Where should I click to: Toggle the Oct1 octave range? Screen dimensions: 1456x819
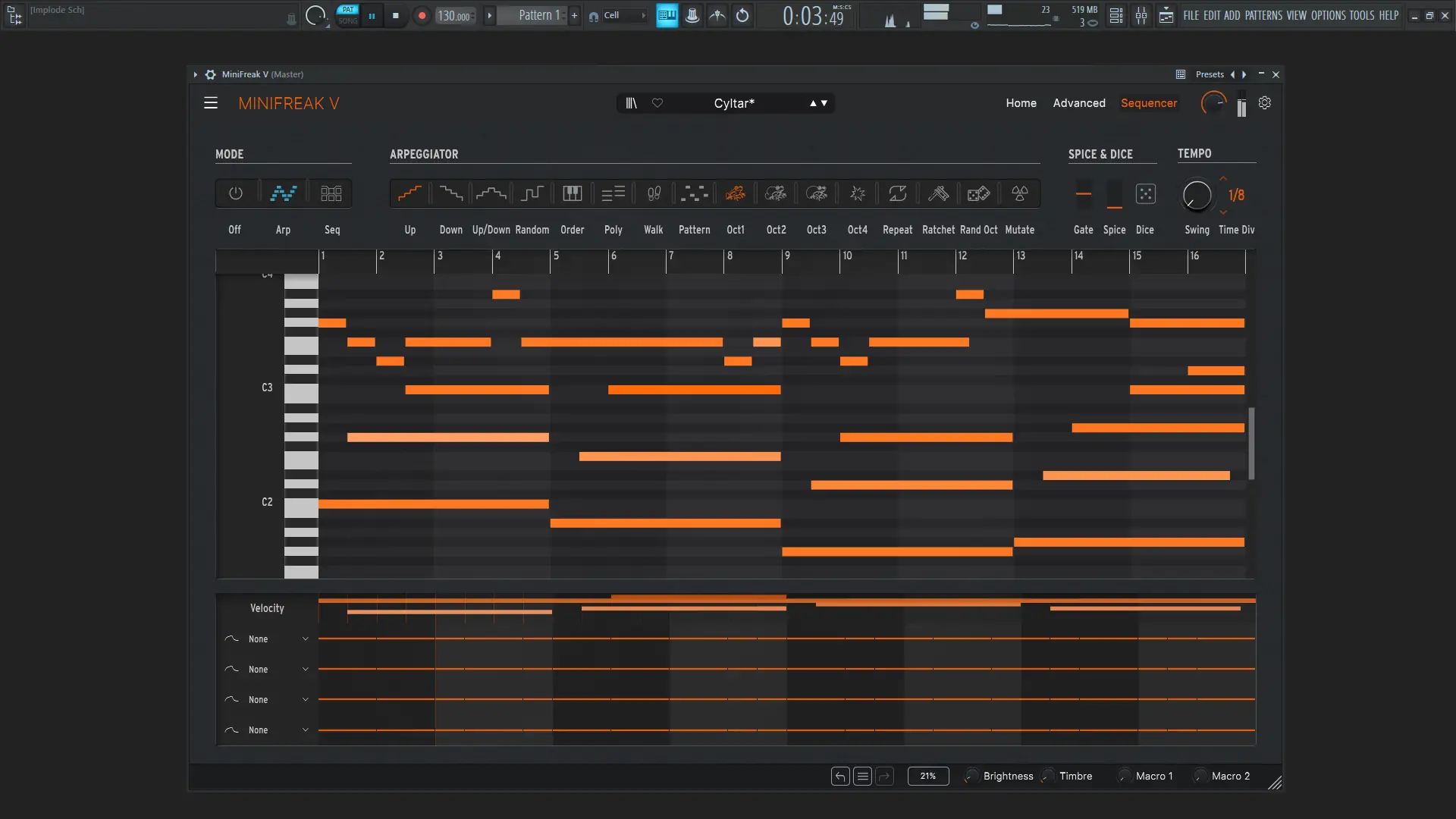tap(735, 193)
